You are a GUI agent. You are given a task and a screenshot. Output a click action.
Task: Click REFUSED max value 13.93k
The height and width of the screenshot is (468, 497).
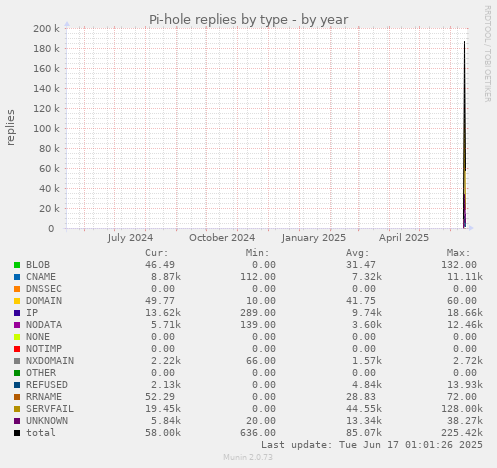[x=465, y=385]
